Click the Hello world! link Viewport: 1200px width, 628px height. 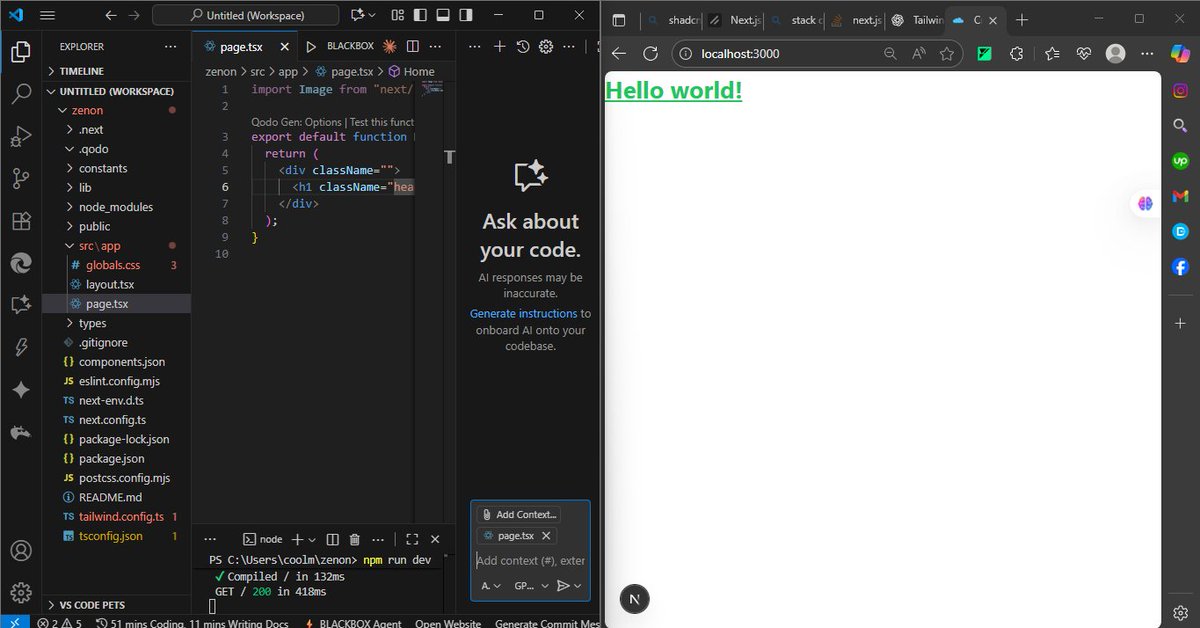674,90
